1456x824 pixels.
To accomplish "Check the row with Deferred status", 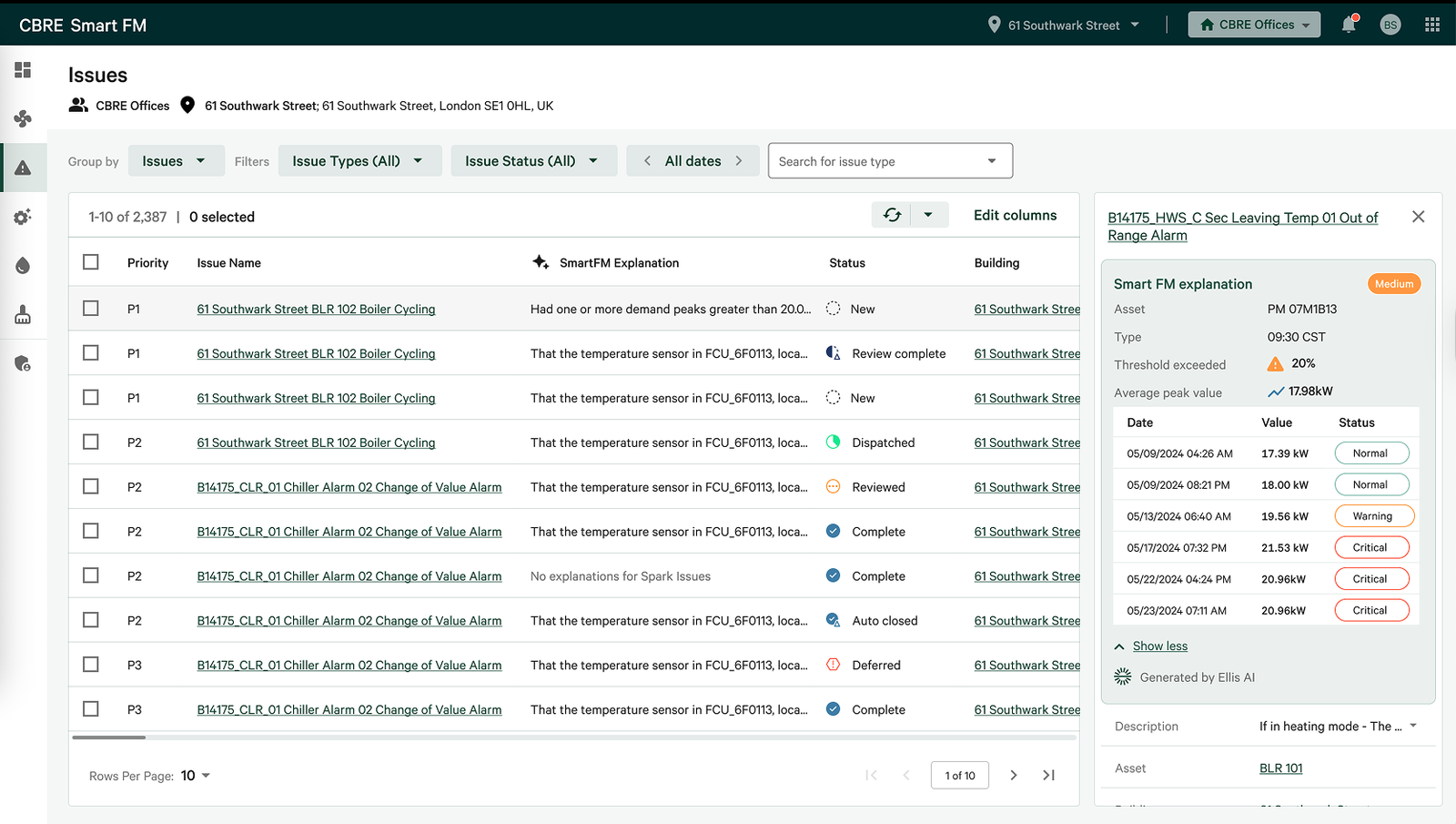I will point(91,665).
